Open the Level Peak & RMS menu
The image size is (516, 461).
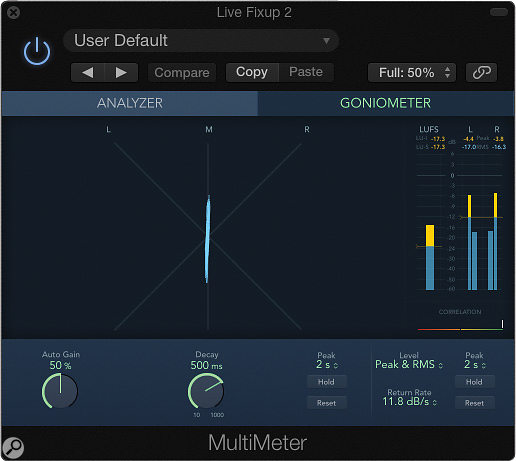tap(409, 364)
